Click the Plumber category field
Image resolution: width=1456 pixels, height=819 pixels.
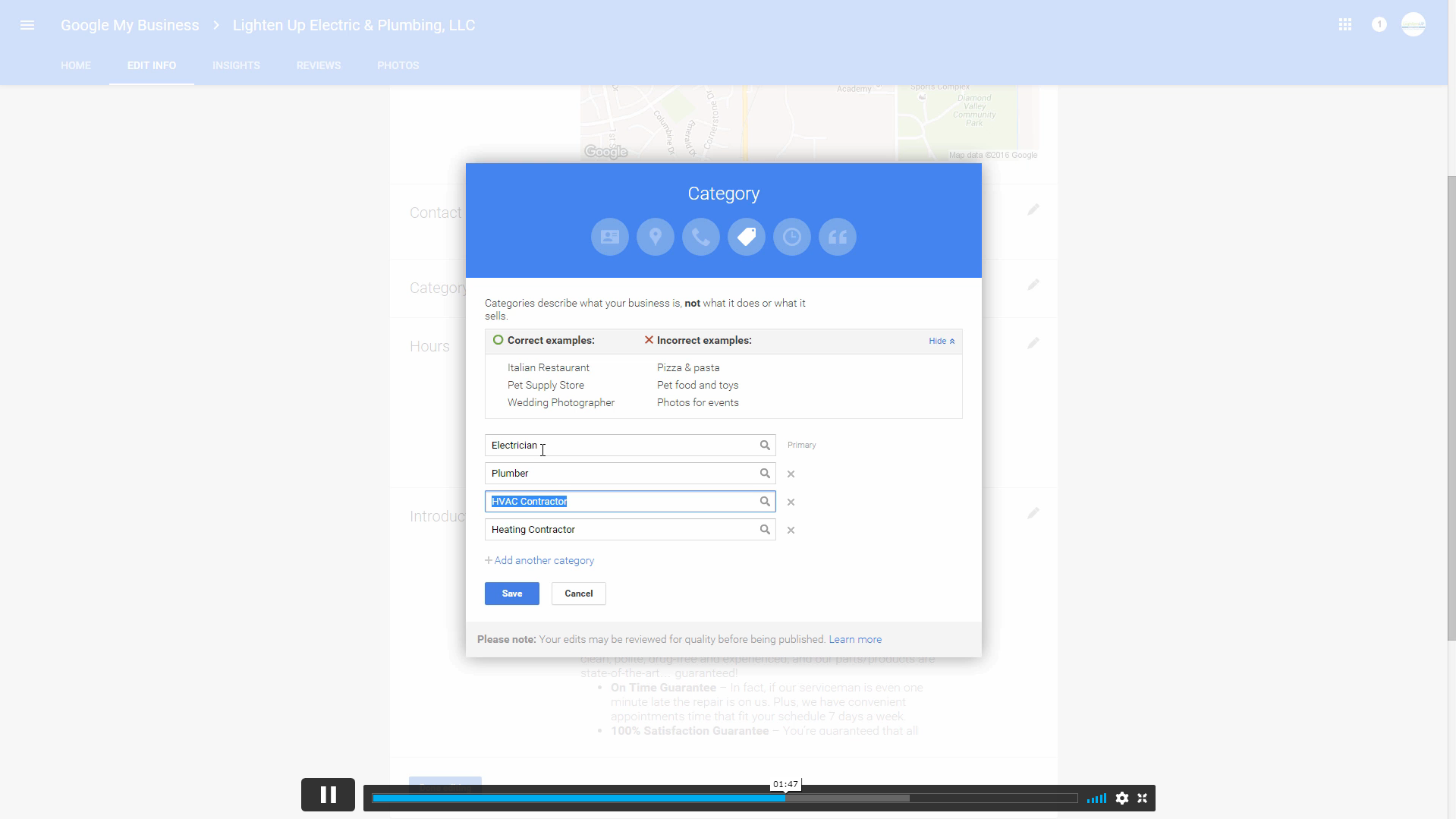click(631, 474)
